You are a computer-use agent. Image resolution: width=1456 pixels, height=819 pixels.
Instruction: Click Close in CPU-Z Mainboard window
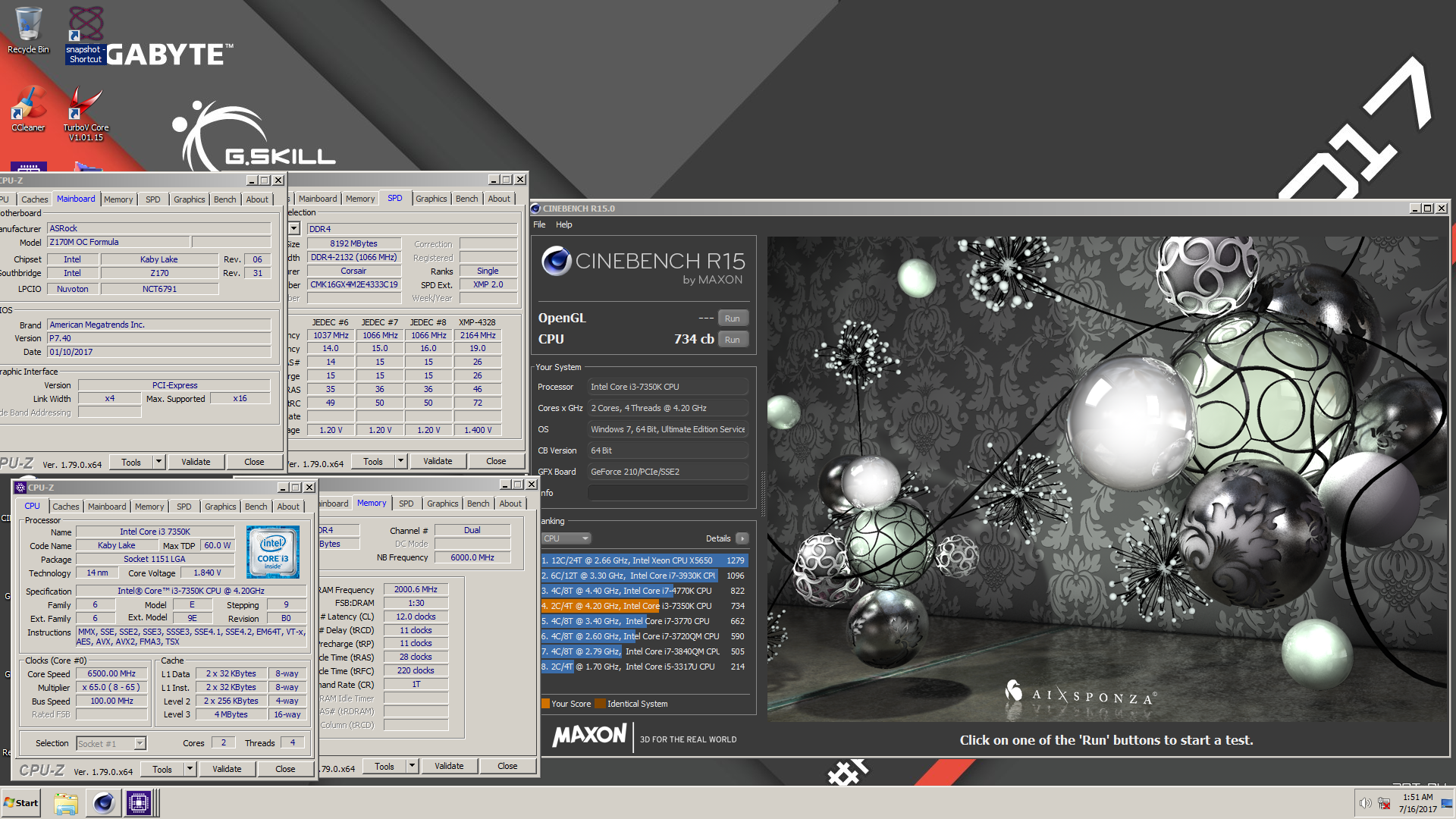pos(254,462)
